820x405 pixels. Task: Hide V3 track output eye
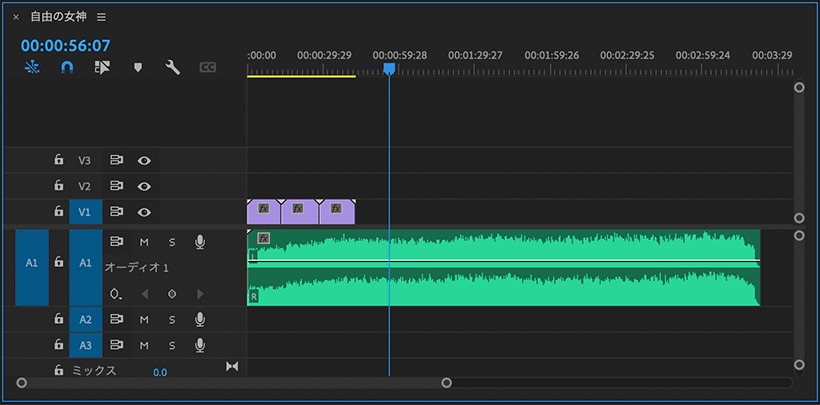144,161
